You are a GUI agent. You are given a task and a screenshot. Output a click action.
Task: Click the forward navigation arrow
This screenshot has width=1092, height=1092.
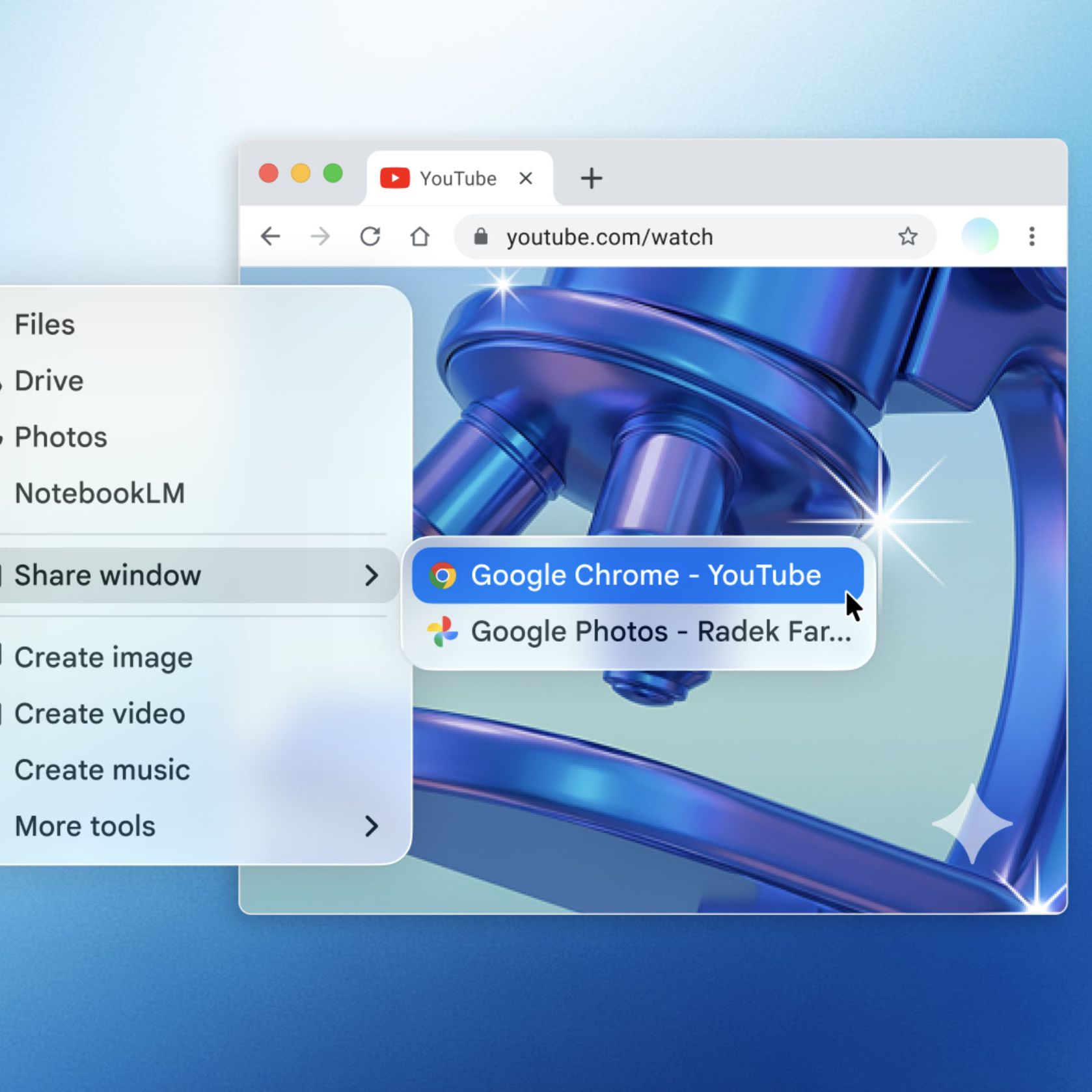coord(320,236)
